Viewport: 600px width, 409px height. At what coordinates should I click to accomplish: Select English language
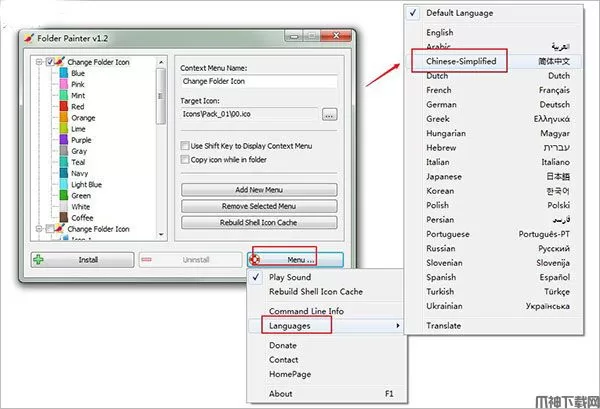point(494,33)
